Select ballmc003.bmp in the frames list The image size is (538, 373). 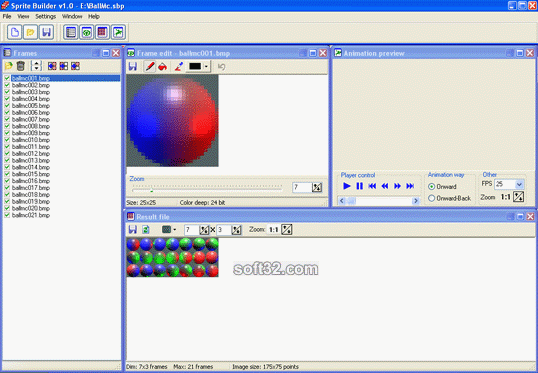[x=31, y=92]
